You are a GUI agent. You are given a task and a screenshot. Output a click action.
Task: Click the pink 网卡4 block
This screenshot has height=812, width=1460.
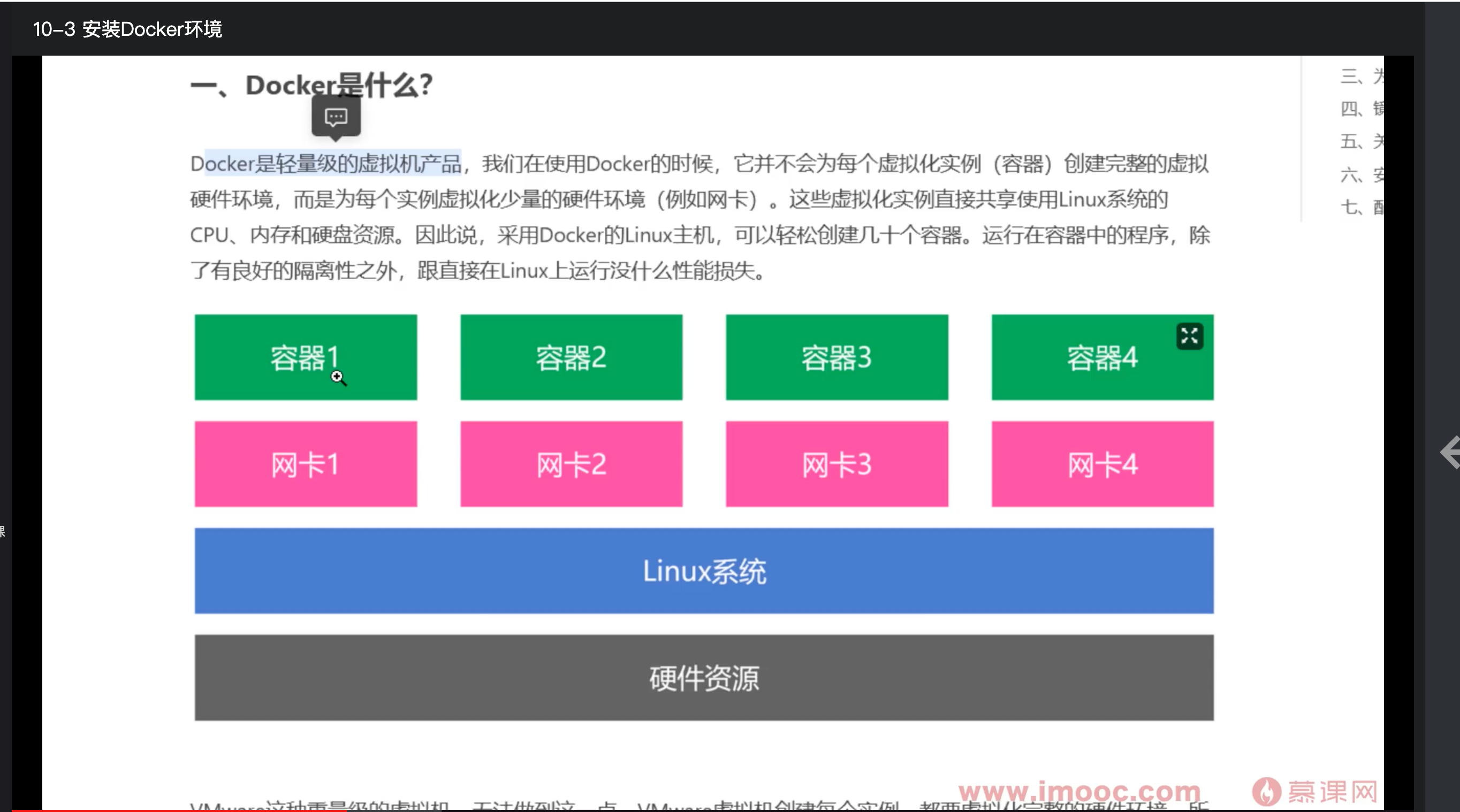1102,464
